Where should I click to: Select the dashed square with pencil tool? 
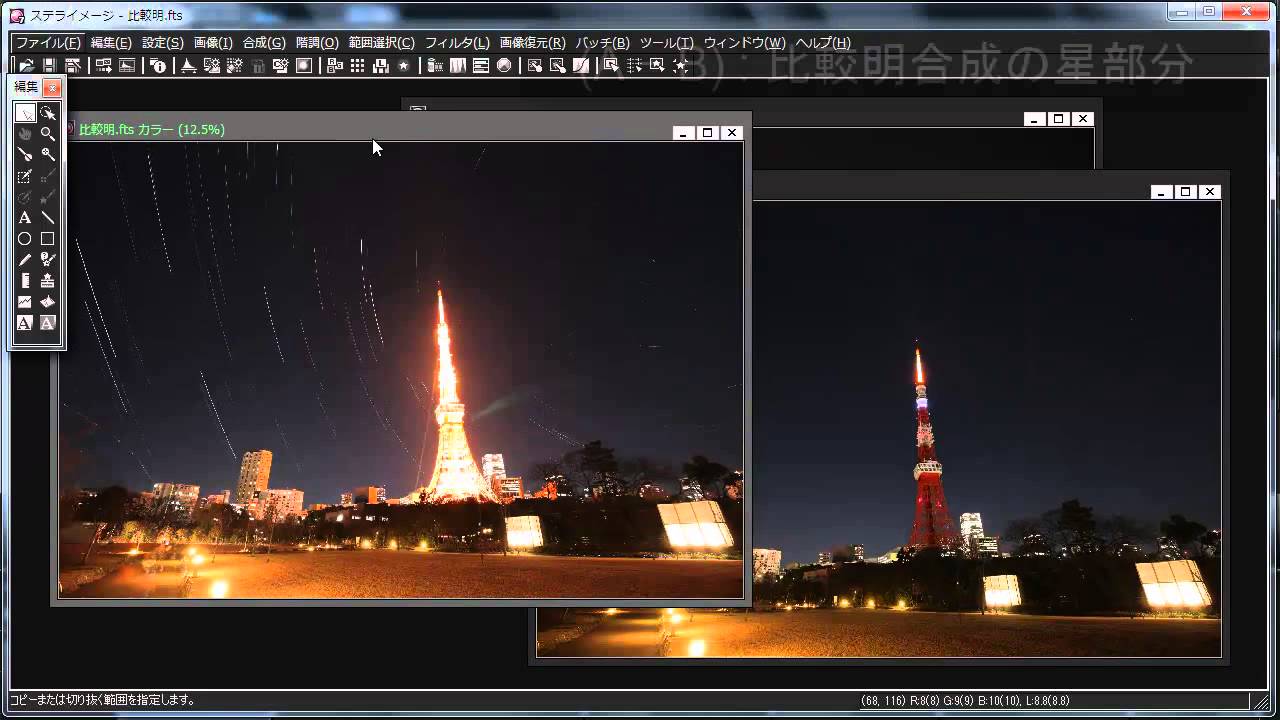tap(25, 177)
